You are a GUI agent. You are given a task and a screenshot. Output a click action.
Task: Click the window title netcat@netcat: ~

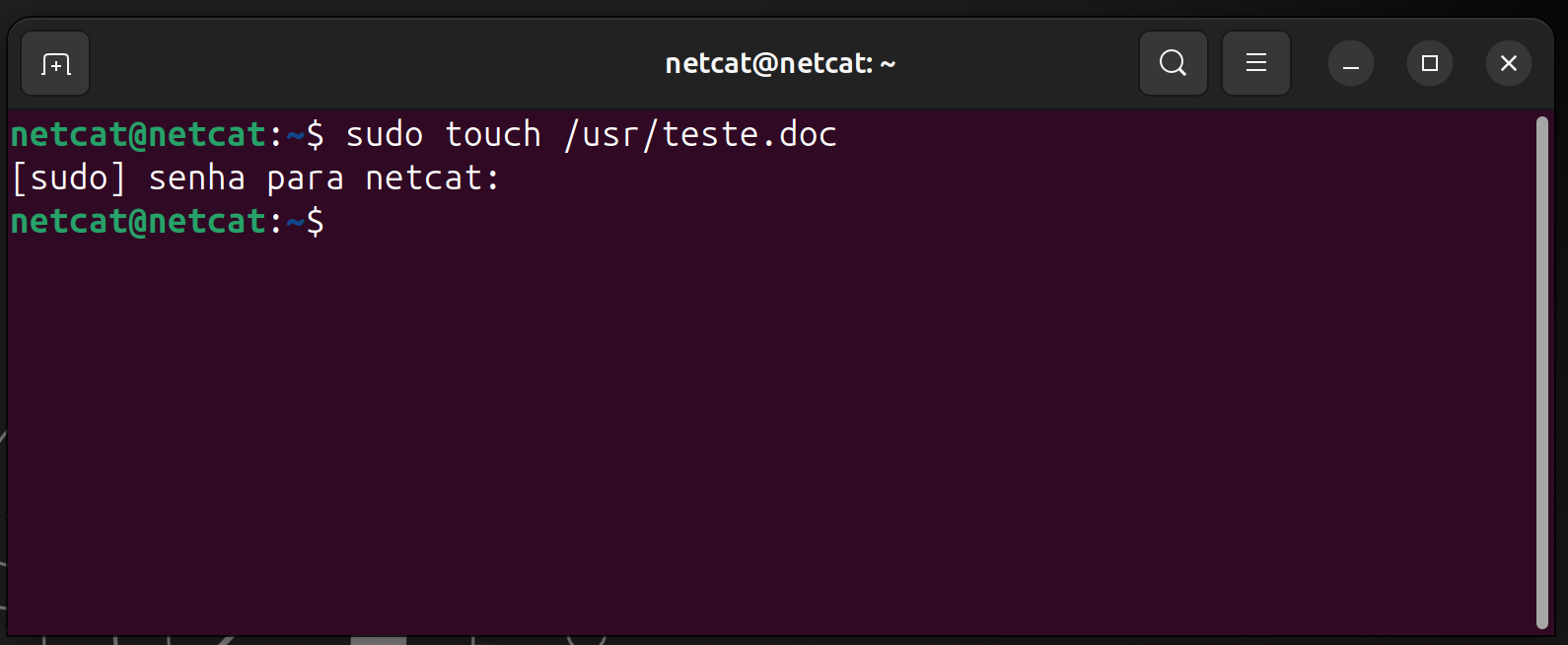pos(780,64)
